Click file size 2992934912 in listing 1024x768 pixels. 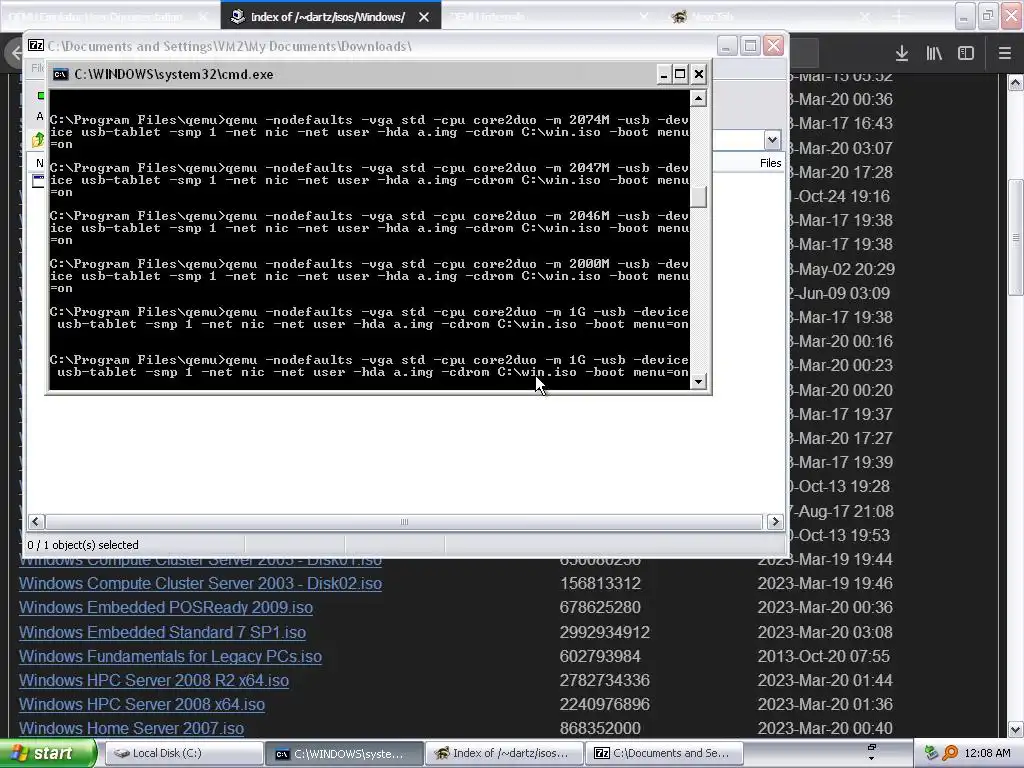(x=605, y=632)
